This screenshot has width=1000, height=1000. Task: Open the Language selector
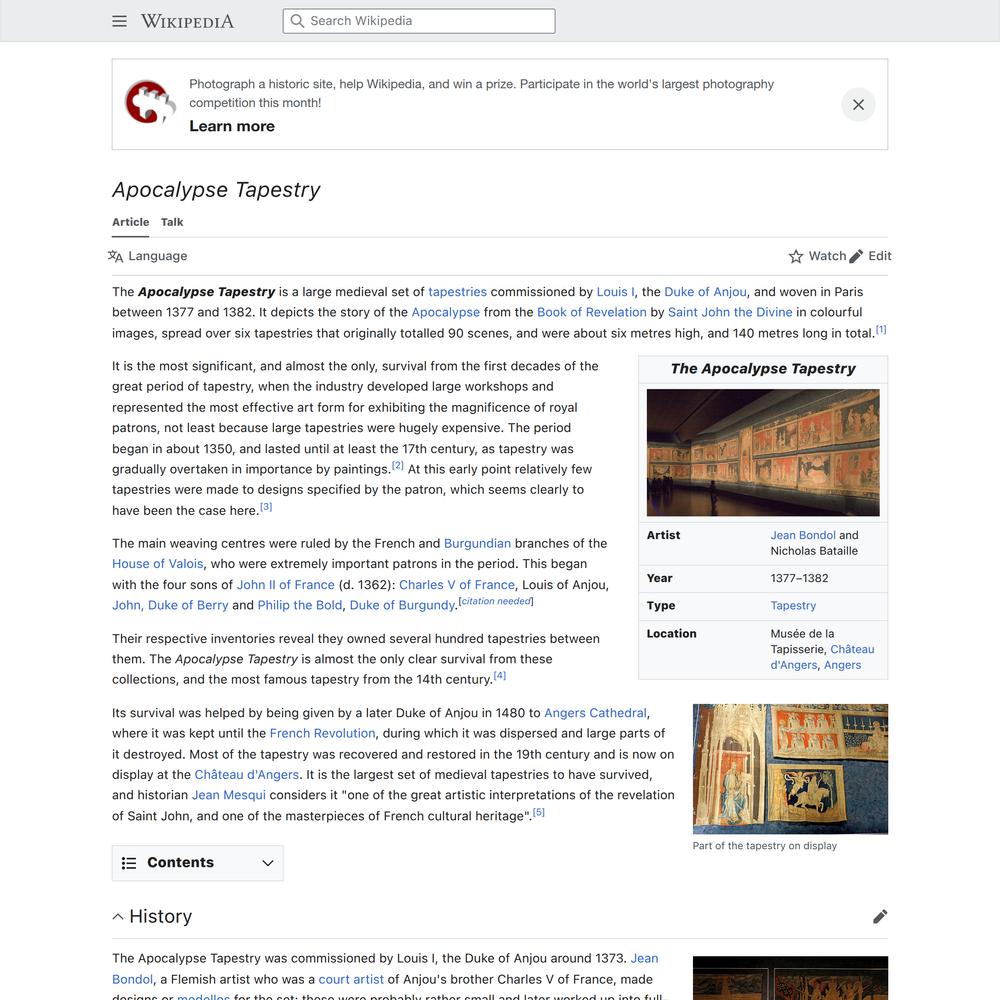click(x=148, y=256)
